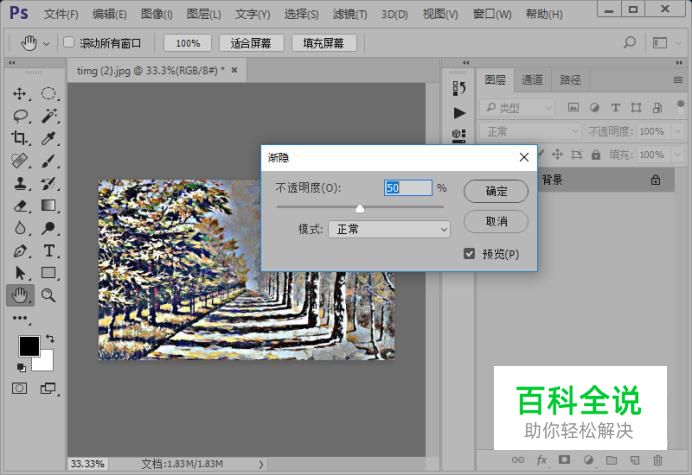Image resolution: width=692 pixels, height=475 pixels.
Task: Click the OK button in Fade dialog
Action: [x=496, y=191]
